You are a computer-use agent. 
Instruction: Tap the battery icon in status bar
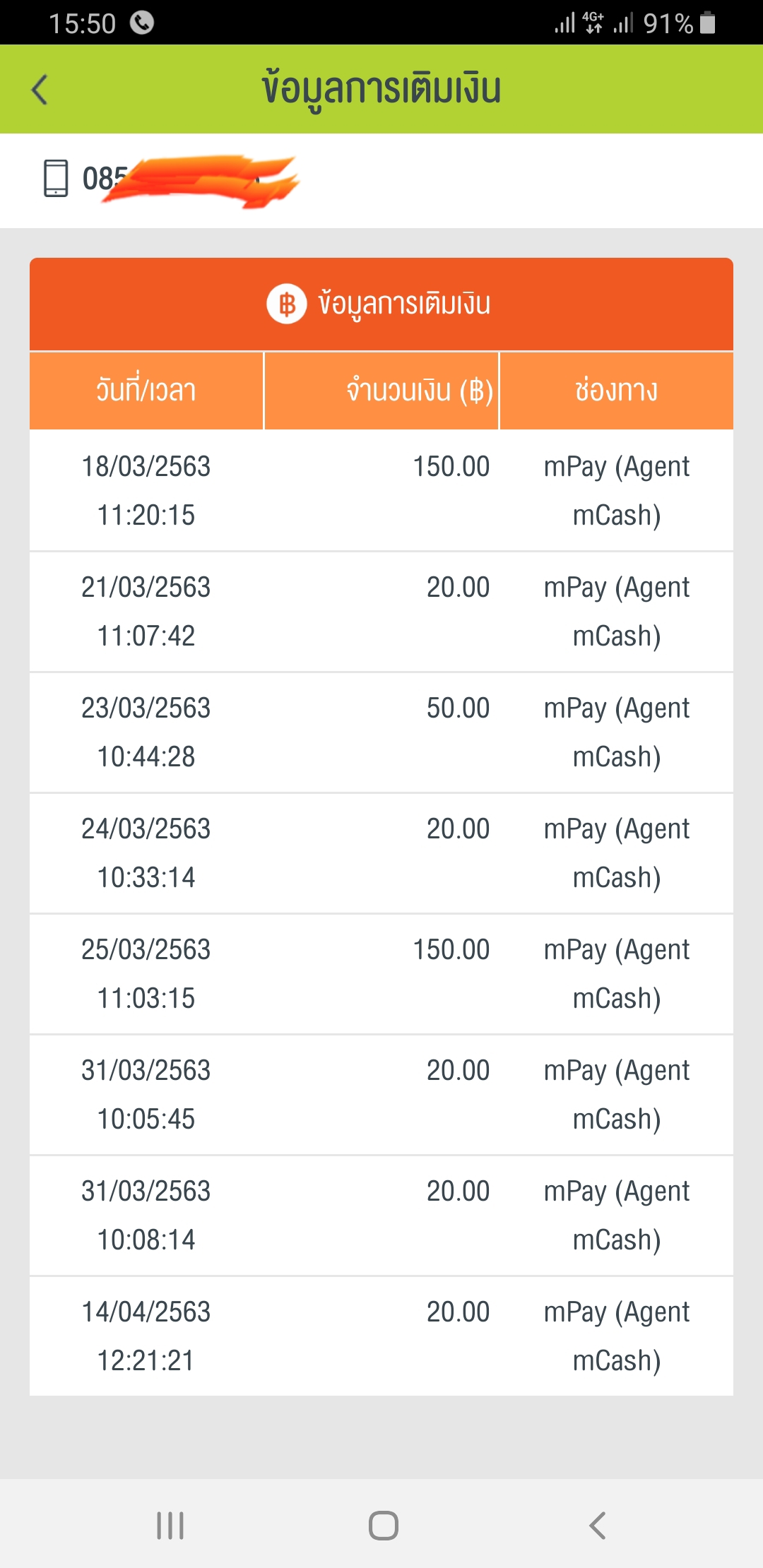[707, 23]
